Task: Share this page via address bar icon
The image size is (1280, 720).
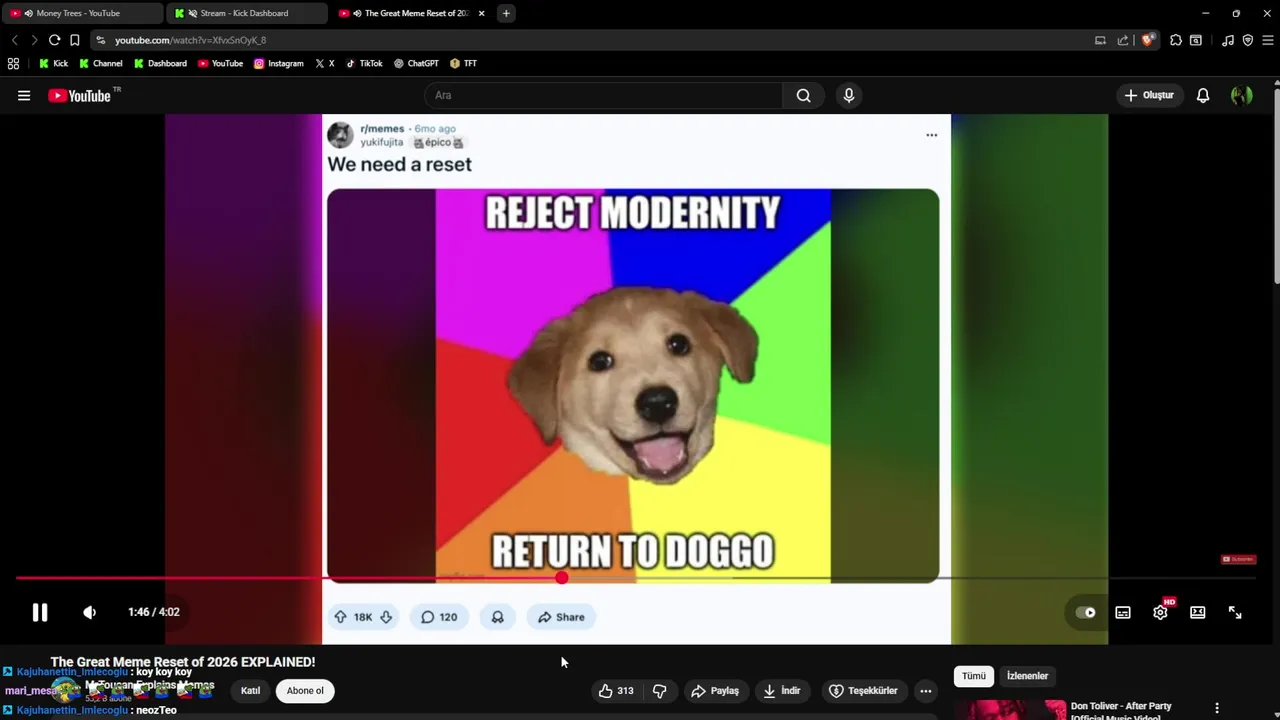Action: [1123, 40]
